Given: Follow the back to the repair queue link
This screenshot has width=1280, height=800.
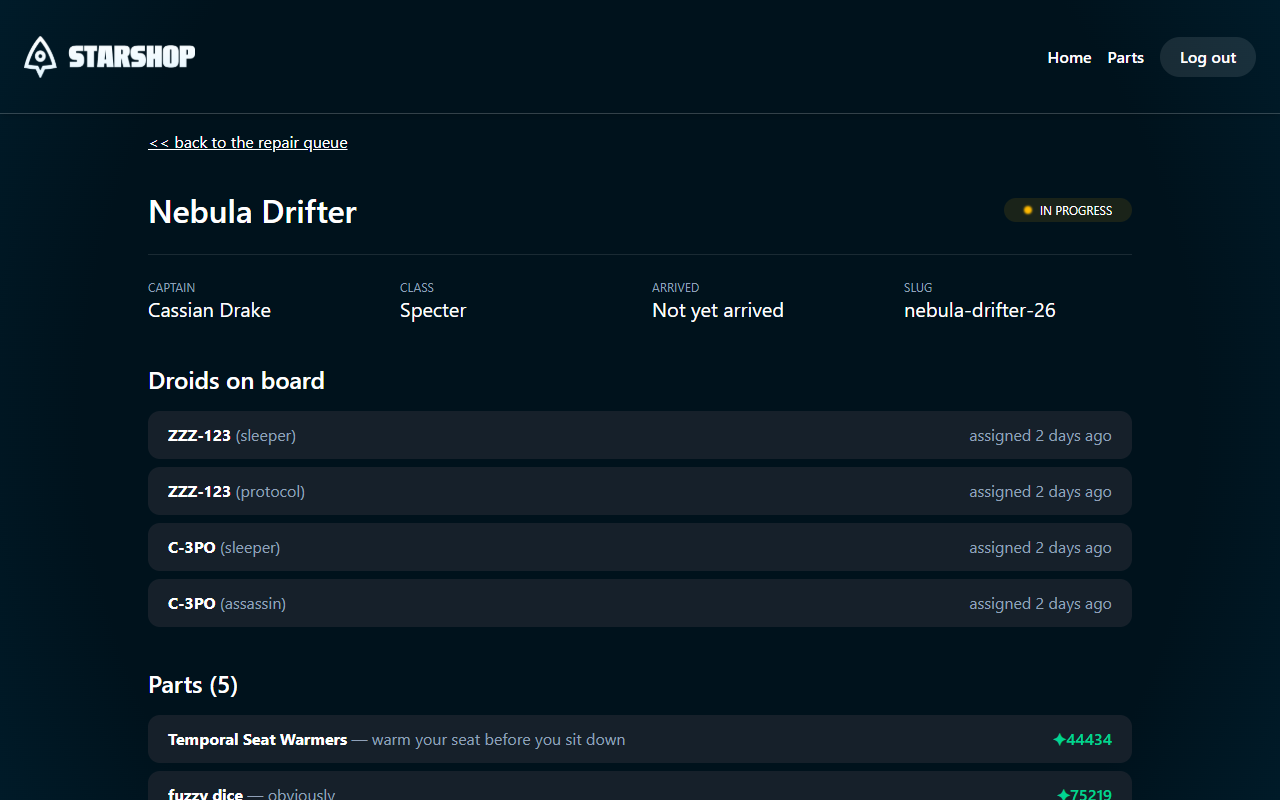Looking at the screenshot, I should 248,142.
